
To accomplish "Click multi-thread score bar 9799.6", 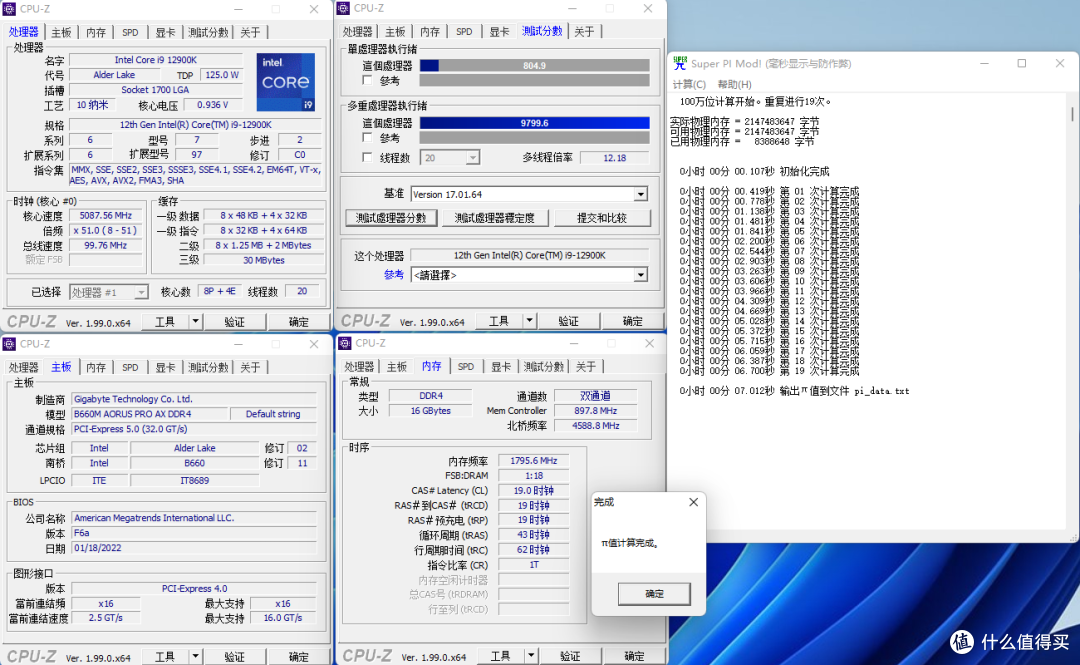I will coord(534,123).
